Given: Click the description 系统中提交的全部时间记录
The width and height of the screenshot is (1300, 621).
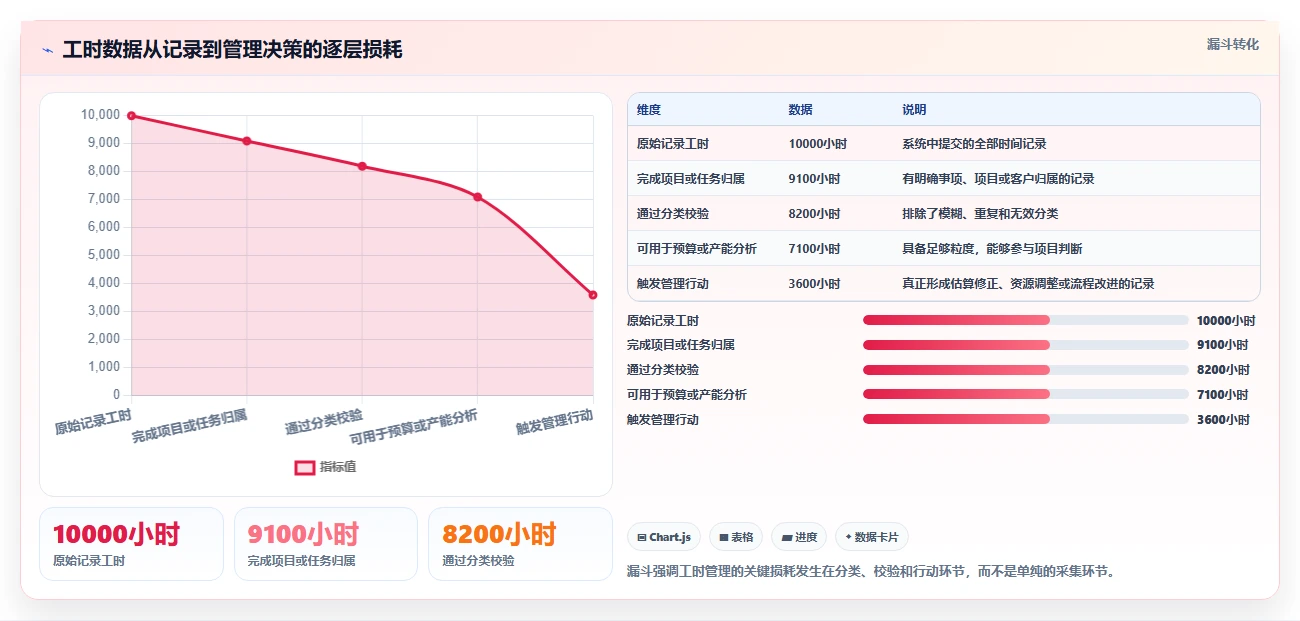Looking at the screenshot, I should coord(974,144).
